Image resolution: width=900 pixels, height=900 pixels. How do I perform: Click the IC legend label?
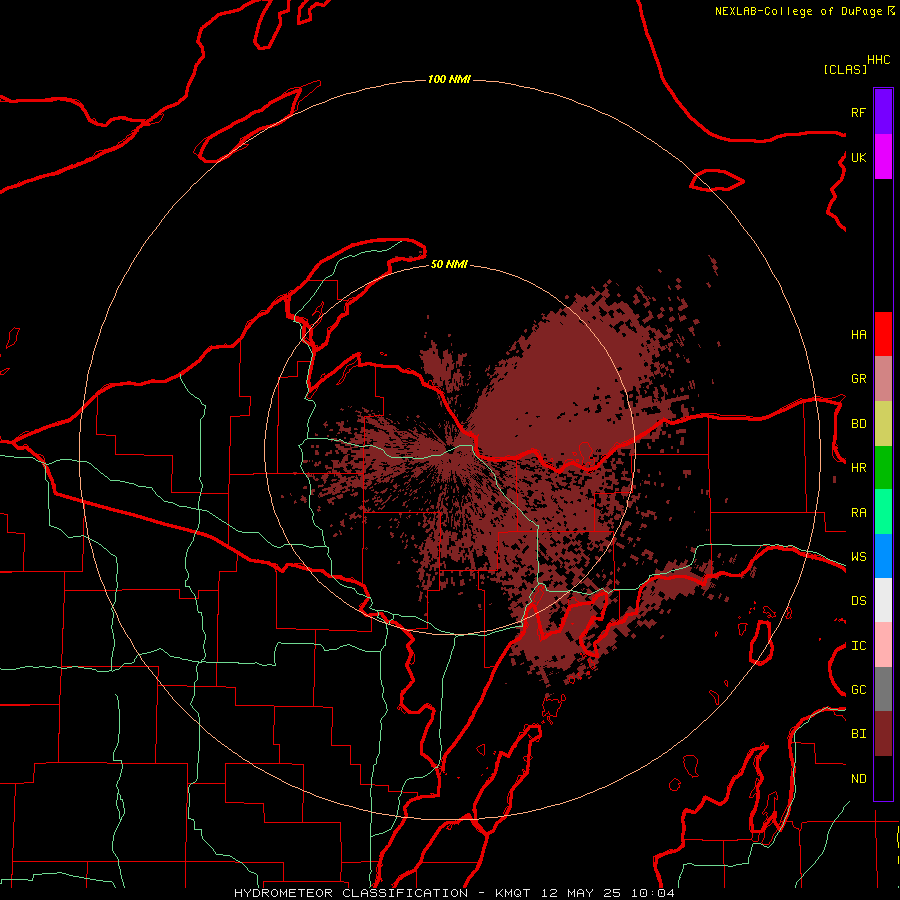click(859, 646)
